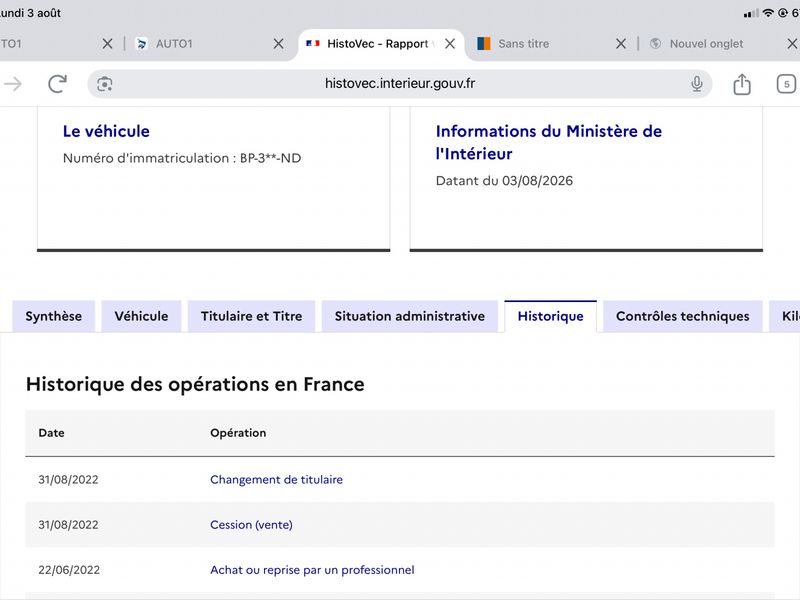Click date 31/08/2022 beside Cession (vente)

68,525
